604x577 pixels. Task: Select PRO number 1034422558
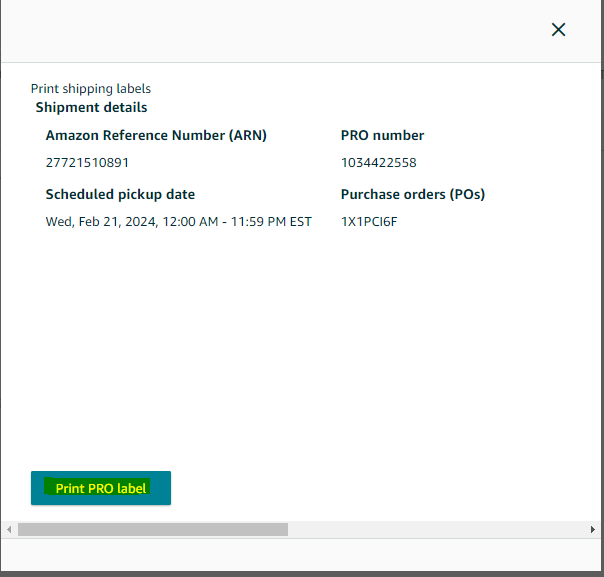tap(379, 163)
